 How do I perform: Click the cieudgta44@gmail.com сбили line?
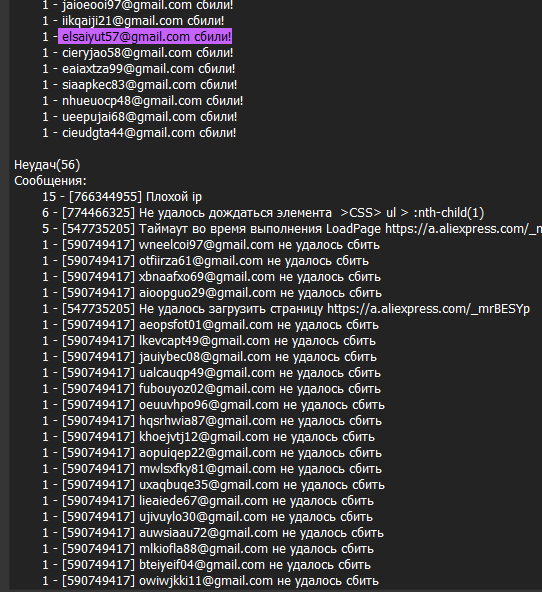pyautogui.click(x=139, y=133)
